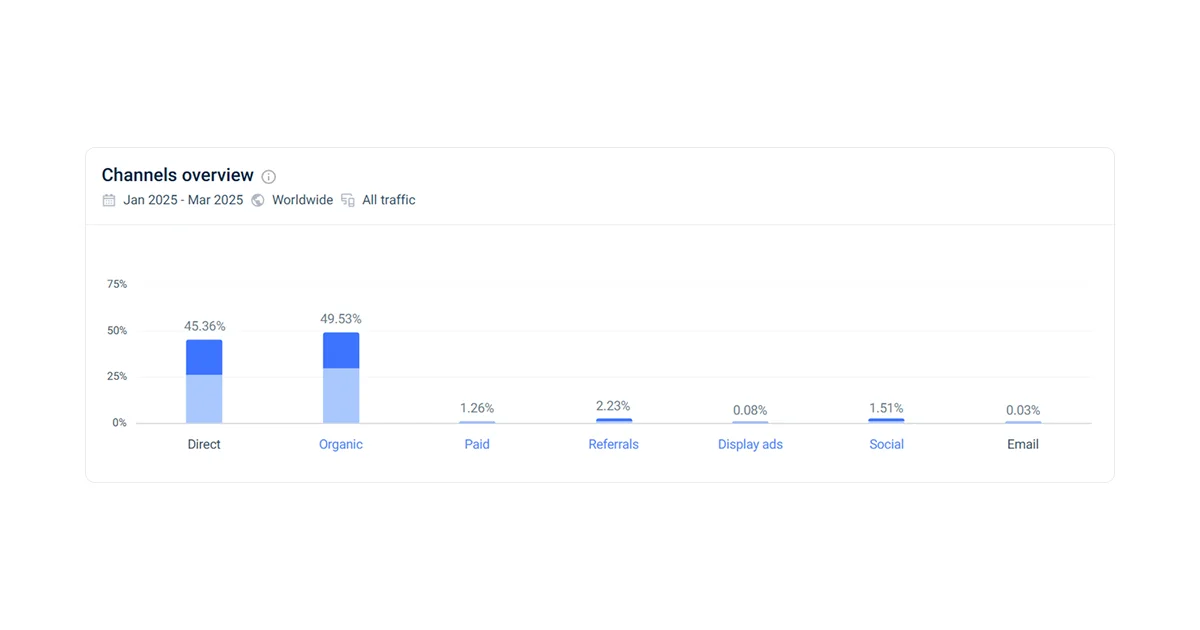Click the Email channel label
This screenshot has width=1200, height=630.
[x=1023, y=444]
